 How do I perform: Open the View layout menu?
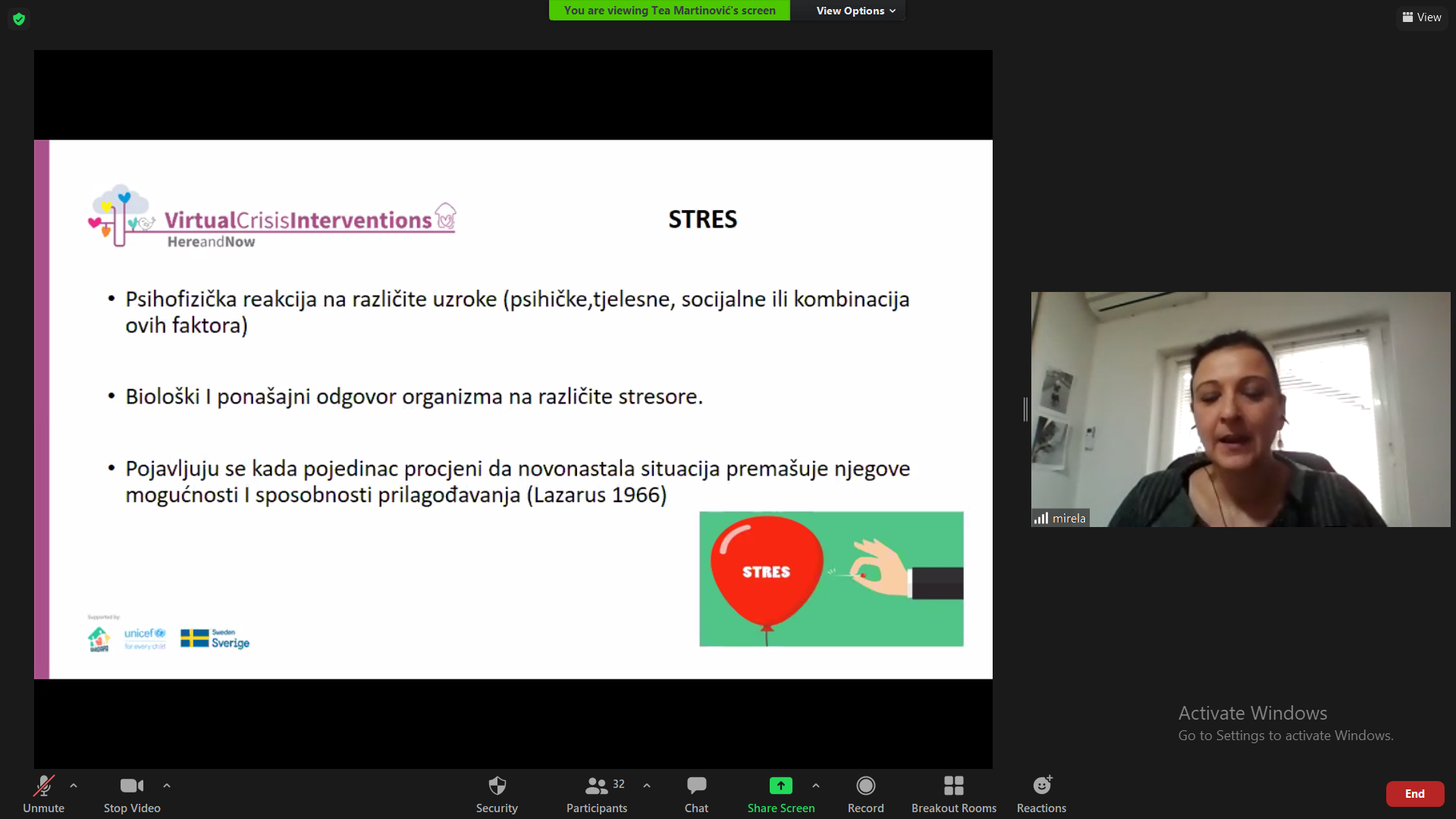(x=1422, y=17)
